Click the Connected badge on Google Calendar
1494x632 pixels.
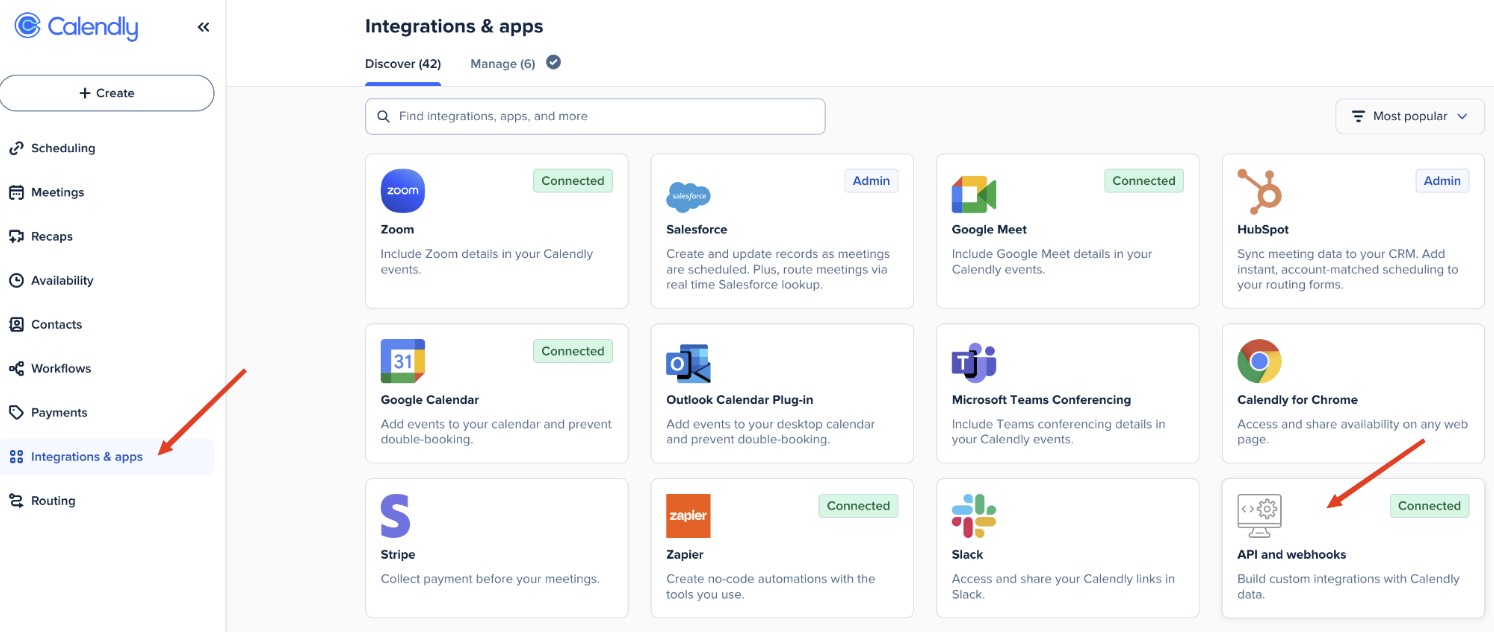(573, 351)
